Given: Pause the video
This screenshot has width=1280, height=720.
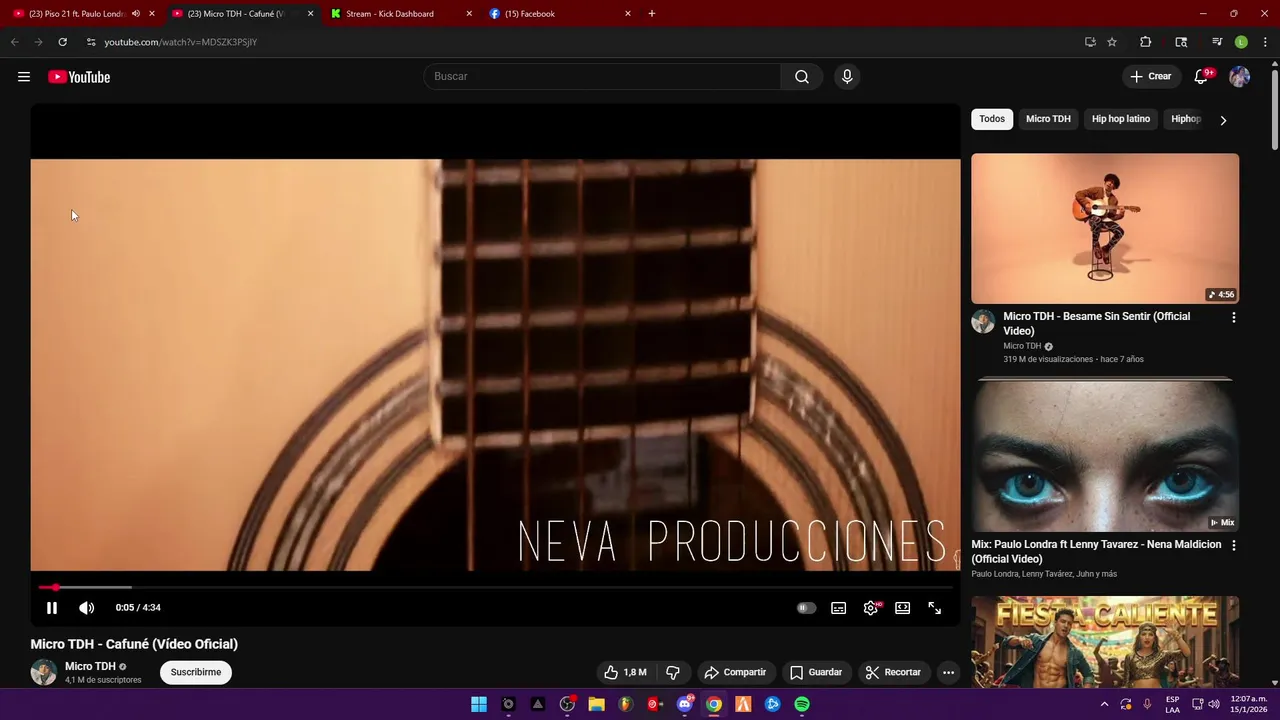Looking at the screenshot, I should 52,608.
